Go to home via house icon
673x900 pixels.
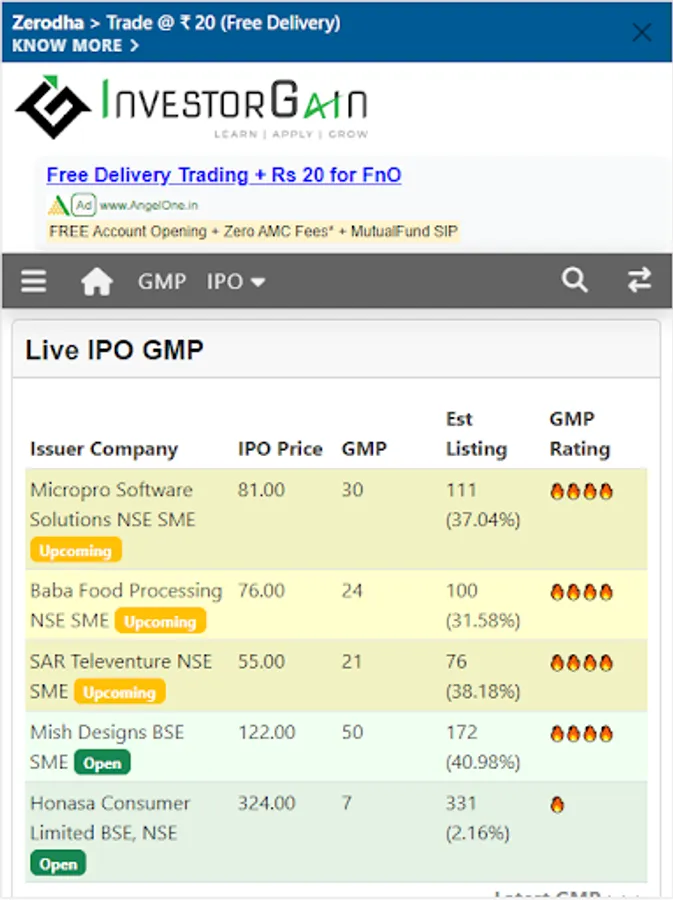pyautogui.click(x=96, y=281)
